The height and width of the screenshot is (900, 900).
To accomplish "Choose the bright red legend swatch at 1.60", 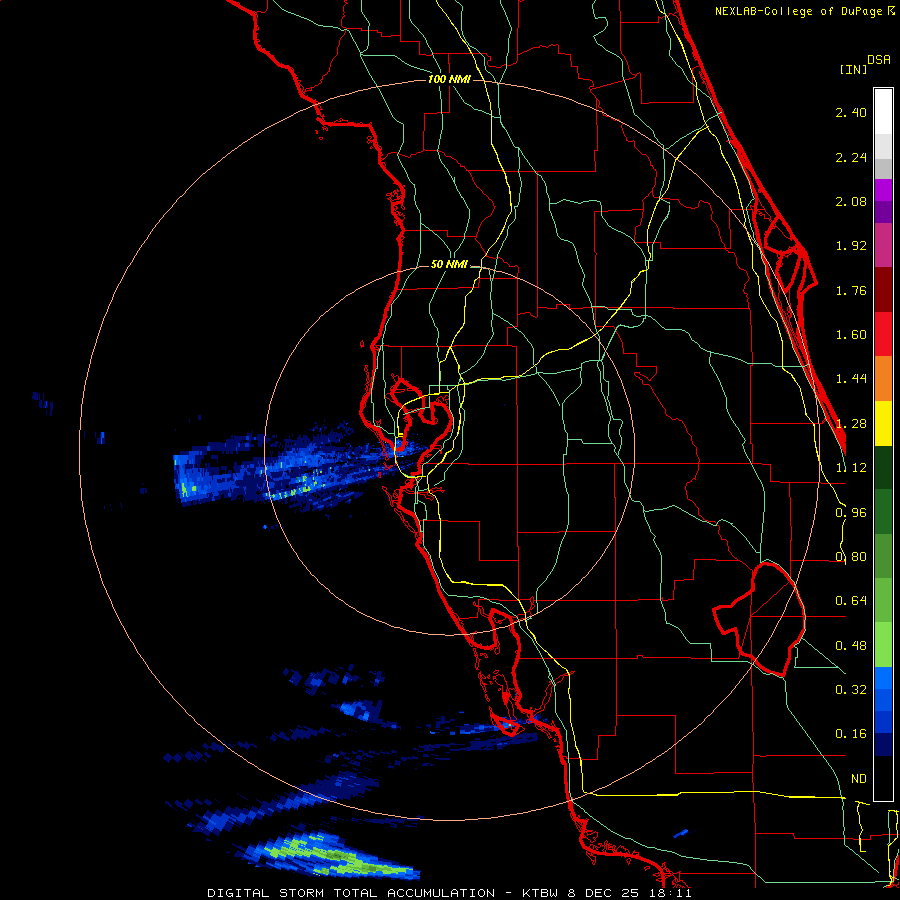I will click(883, 334).
